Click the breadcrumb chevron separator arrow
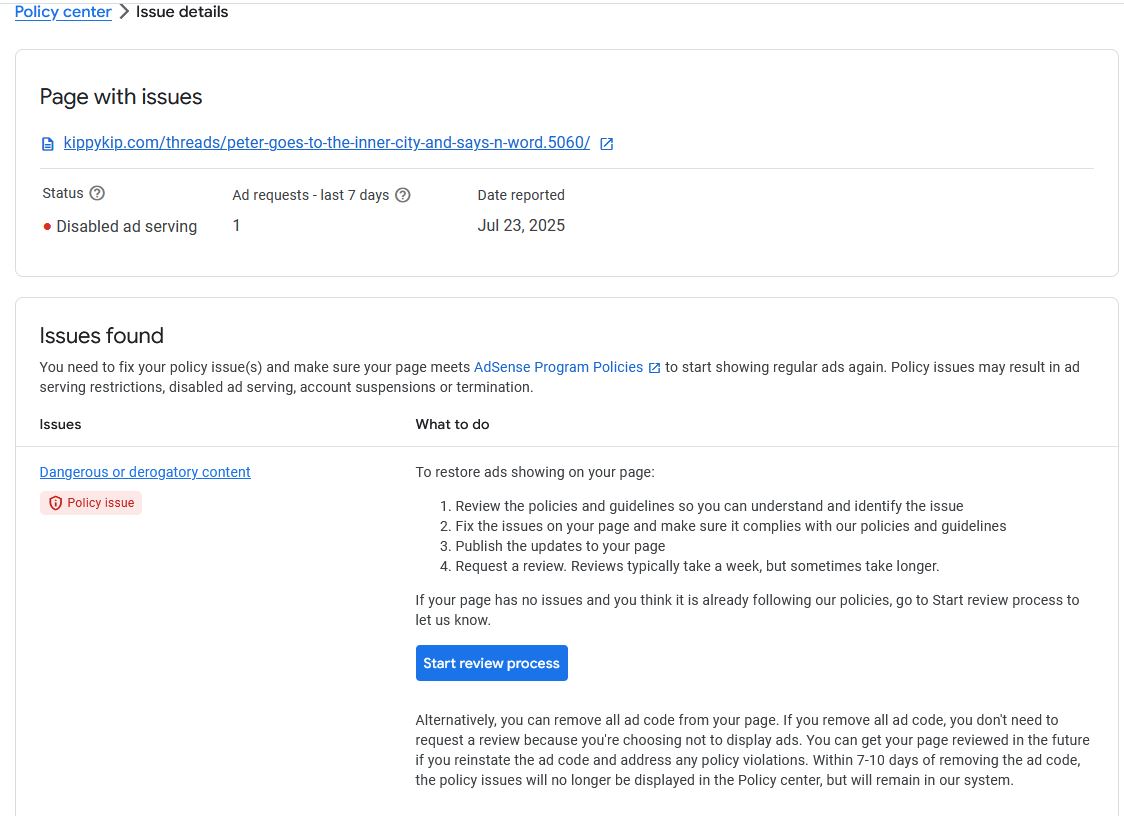Screen dimensions: 1124x816 pos(123,12)
